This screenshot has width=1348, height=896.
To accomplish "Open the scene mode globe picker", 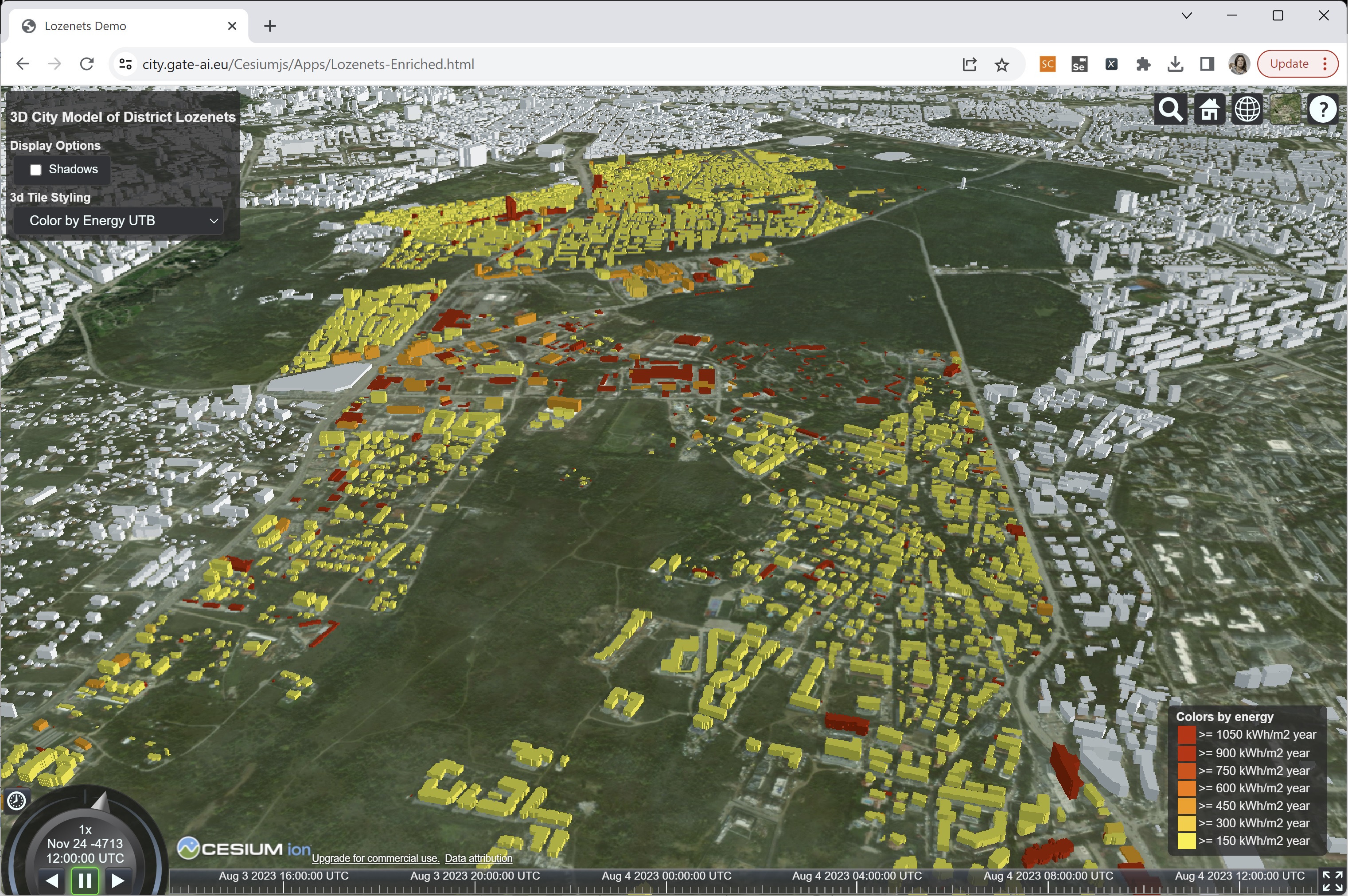I will (1247, 110).
